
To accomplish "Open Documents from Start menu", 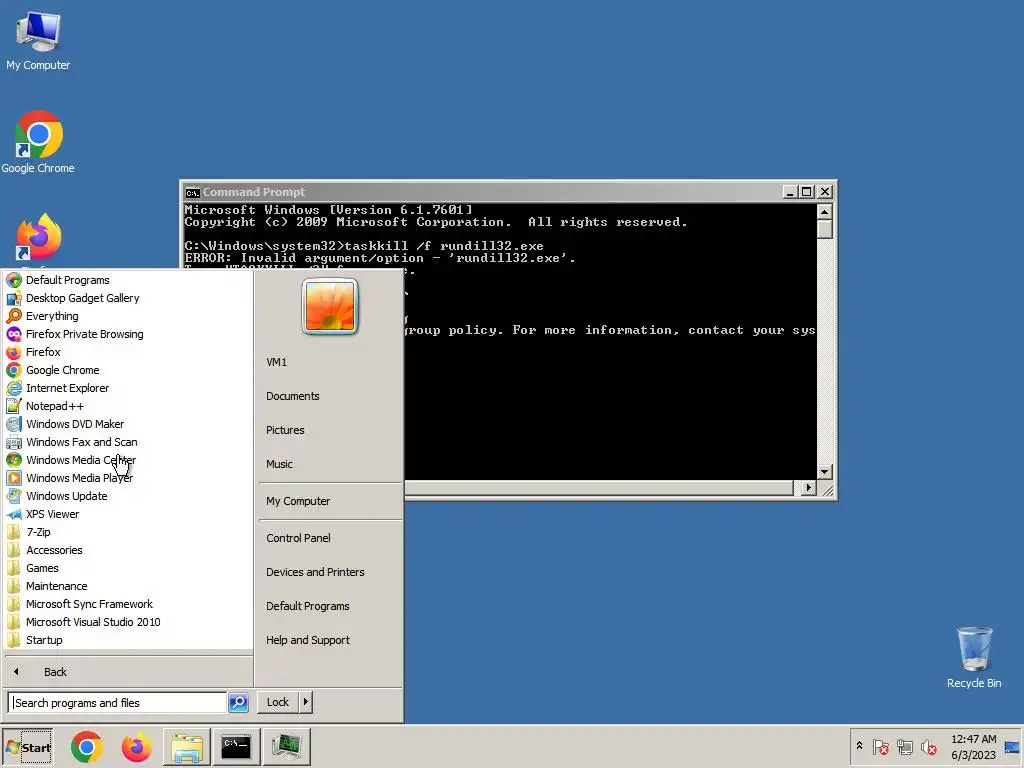I will [x=293, y=396].
